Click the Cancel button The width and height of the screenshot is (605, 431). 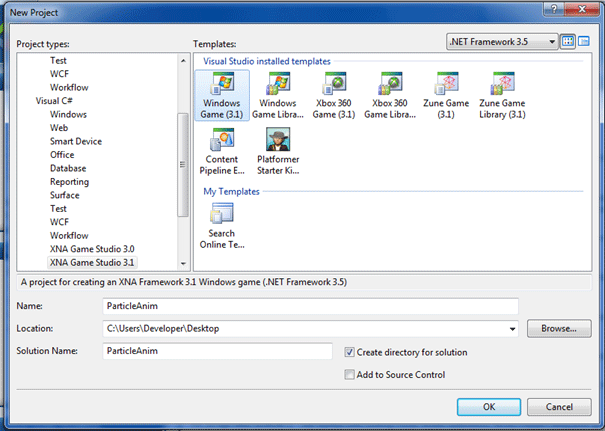559,407
